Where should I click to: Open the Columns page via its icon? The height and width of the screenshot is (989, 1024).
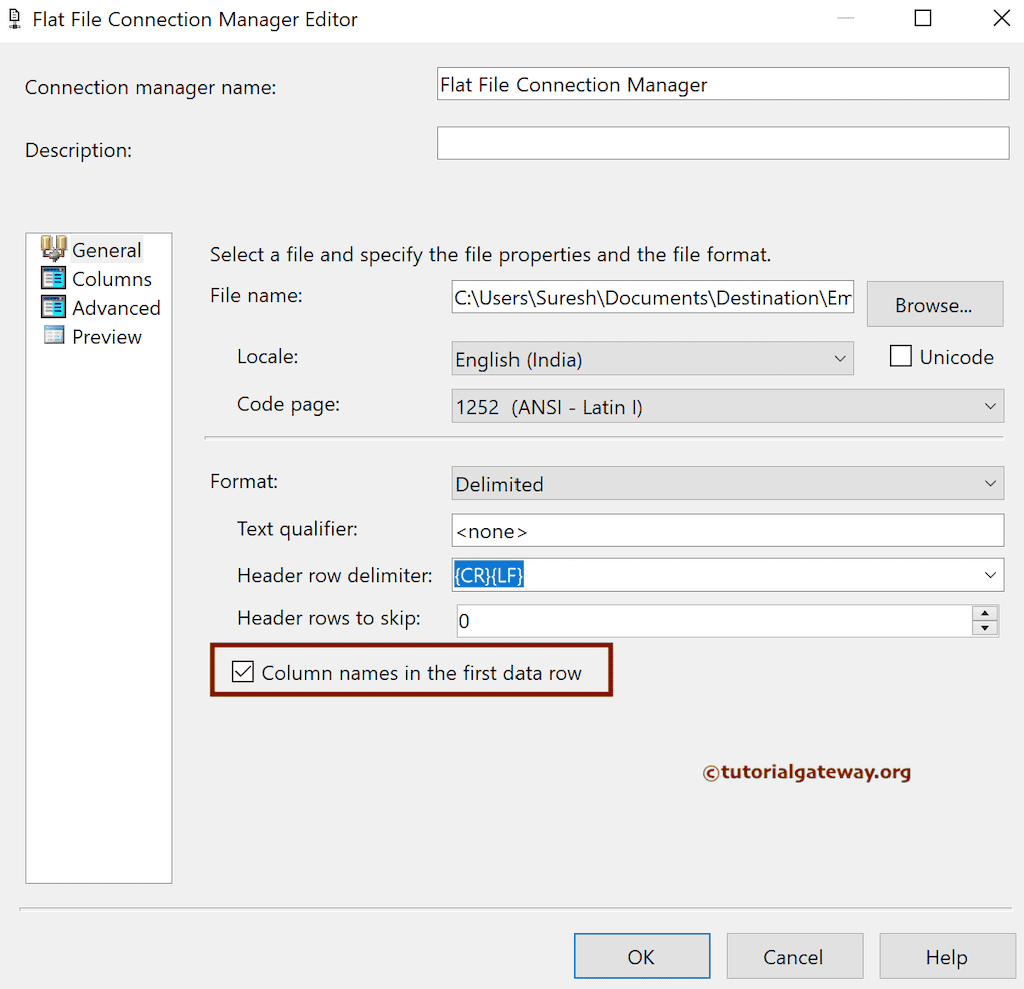(x=55, y=279)
